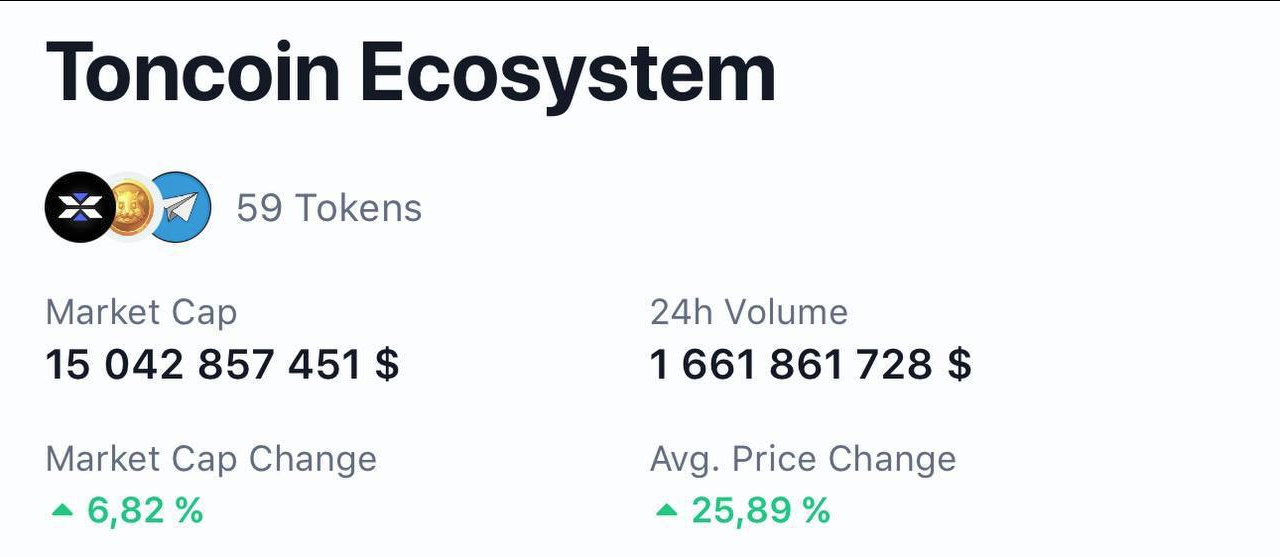Select the market cap value 15 042 857 451
The width and height of the screenshot is (1280, 557).
204,365
